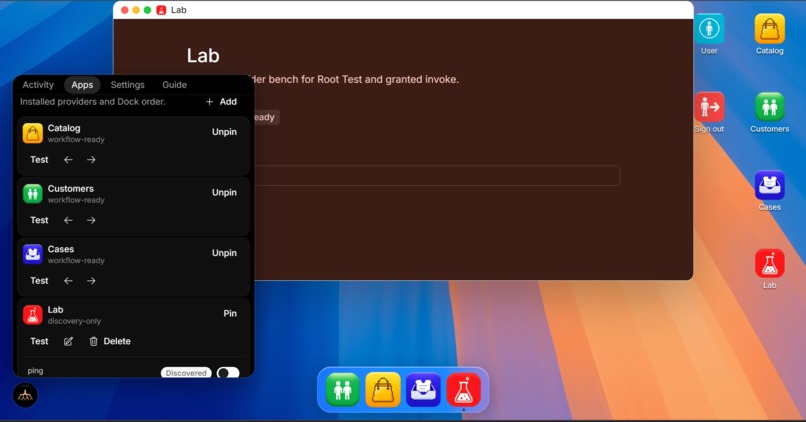Open the Lab desktop icon
This screenshot has width=806, height=422.
(770, 263)
